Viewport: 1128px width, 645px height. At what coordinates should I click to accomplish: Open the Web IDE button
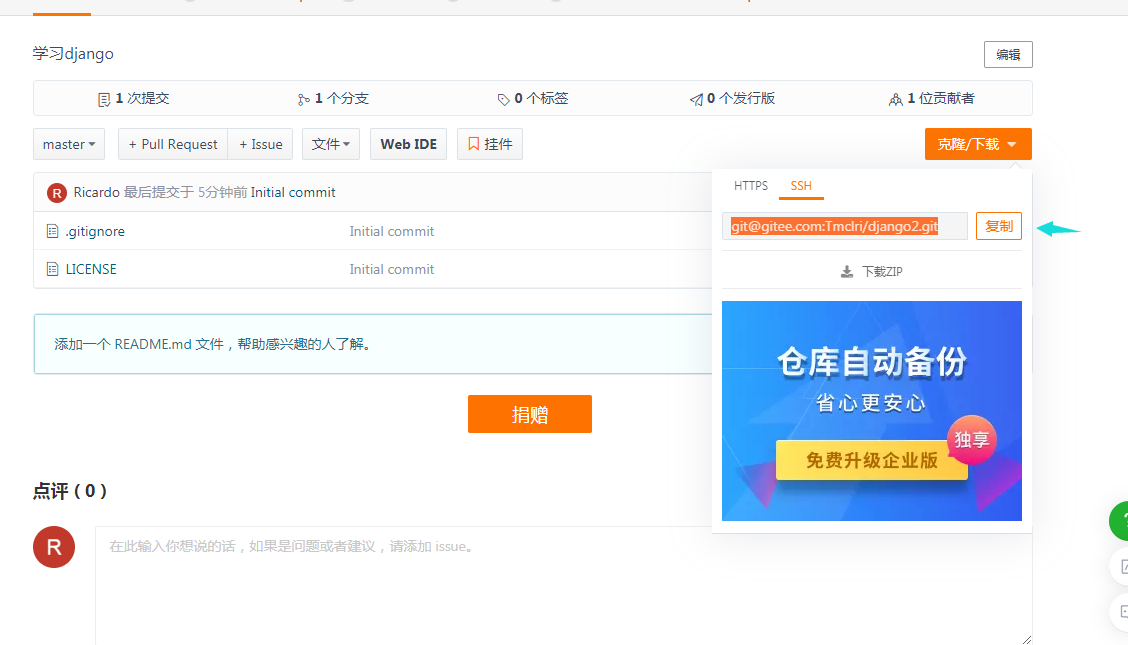click(x=409, y=144)
